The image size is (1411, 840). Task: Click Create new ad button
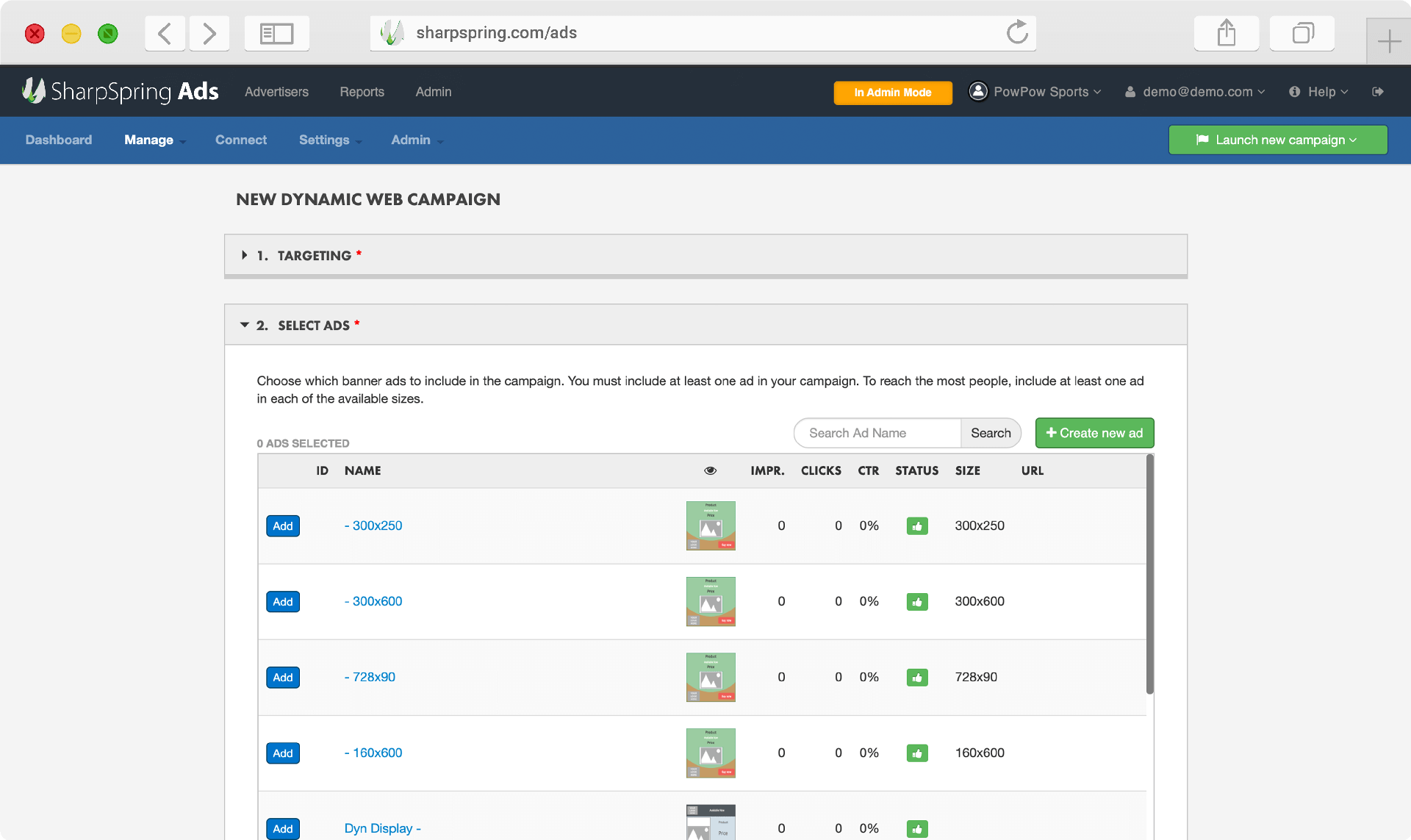(1094, 434)
